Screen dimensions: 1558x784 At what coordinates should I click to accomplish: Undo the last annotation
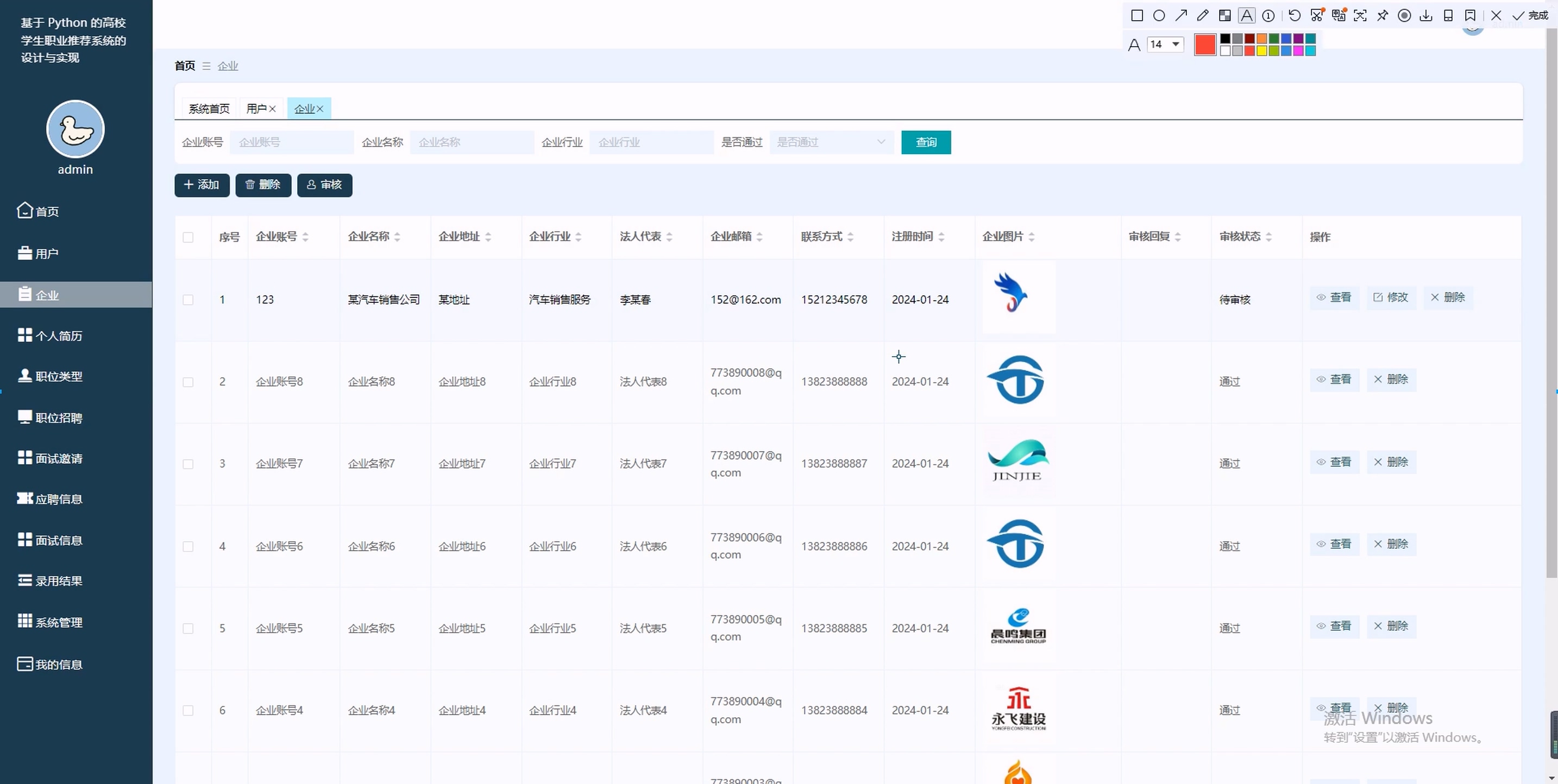coord(1295,16)
